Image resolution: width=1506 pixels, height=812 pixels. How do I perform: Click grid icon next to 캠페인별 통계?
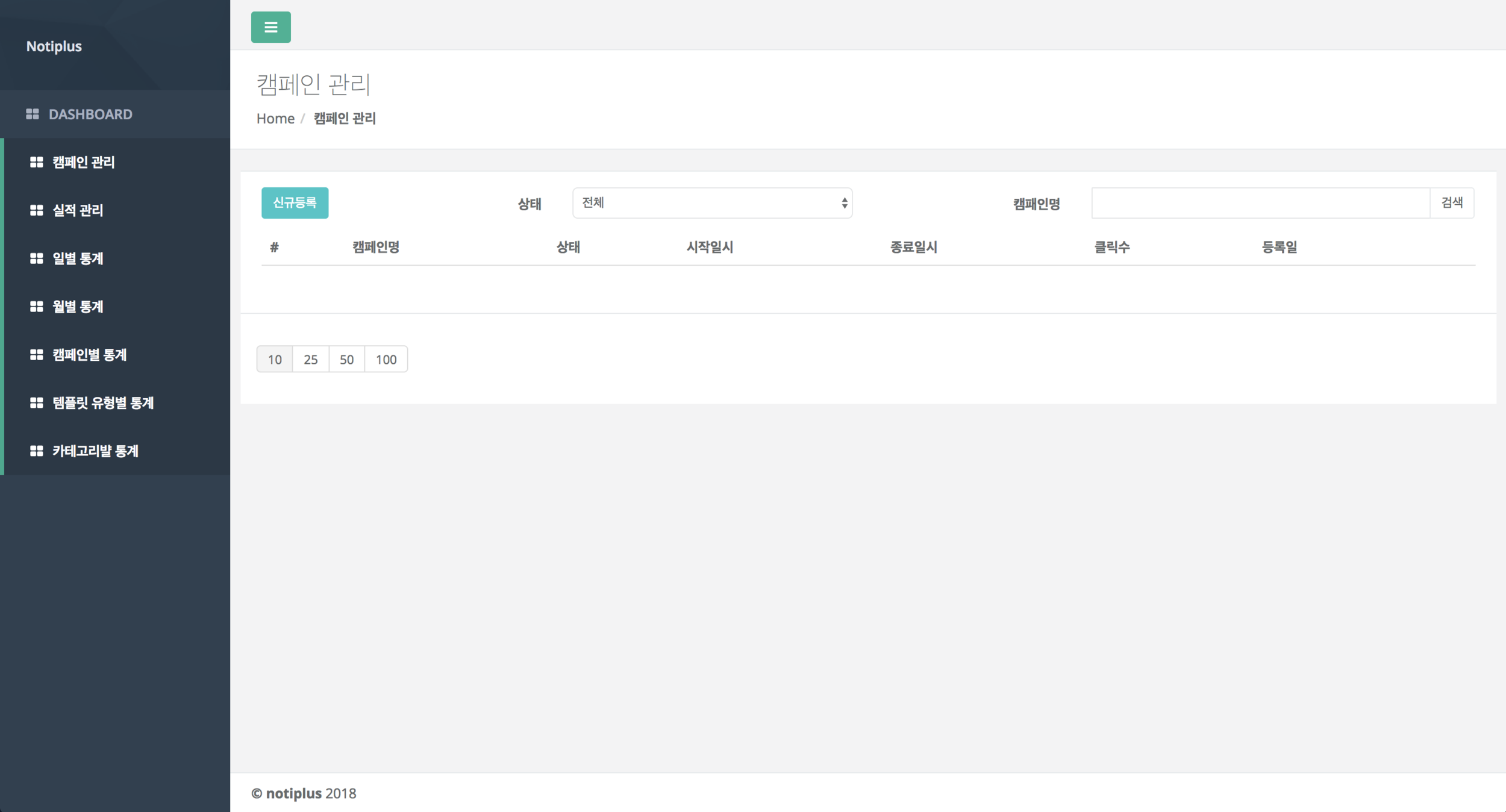tap(37, 355)
